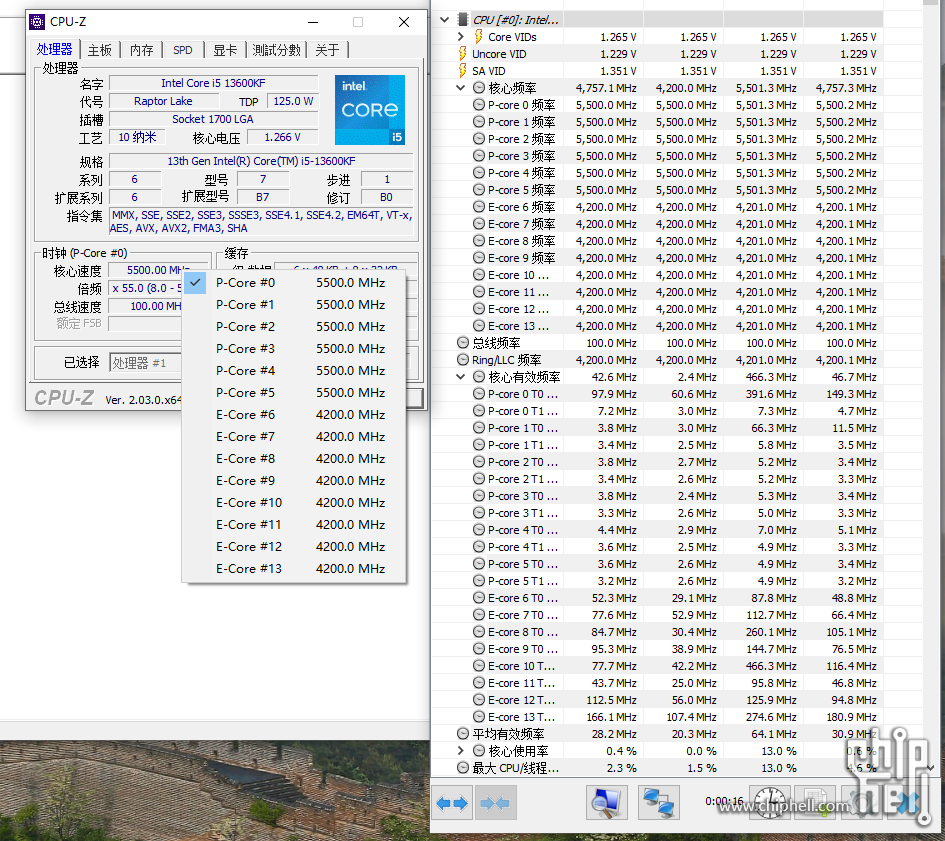Viewport: 945px width, 841px height.
Task: Click the 插槽 value Socket 1700 LGA
Action: pyautogui.click(x=213, y=119)
